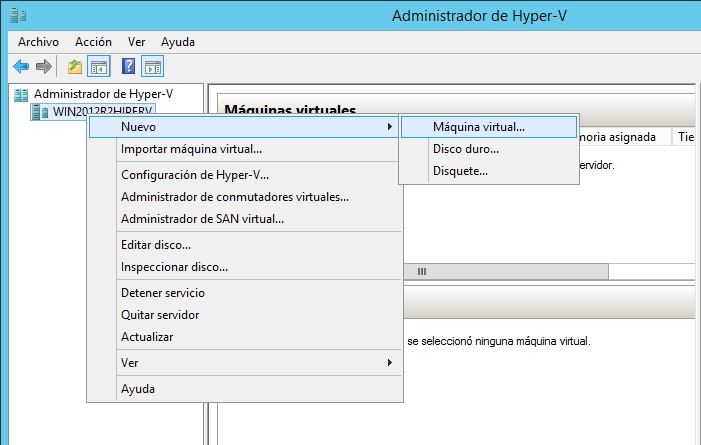Open Configuración de Hyper-V...

pyautogui.click(x=194, y=175)
